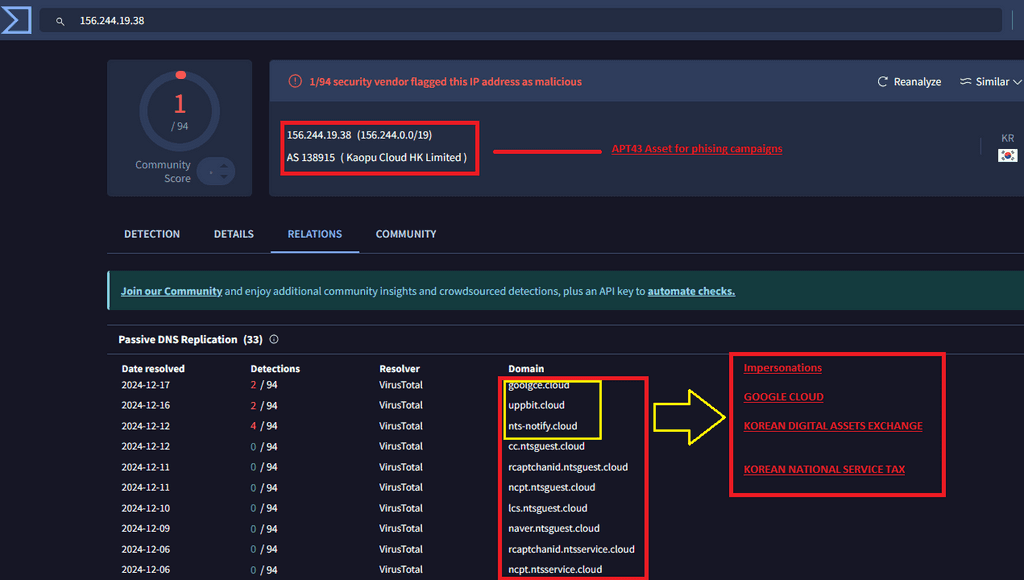Click the Community Score label

click(163, 171)
